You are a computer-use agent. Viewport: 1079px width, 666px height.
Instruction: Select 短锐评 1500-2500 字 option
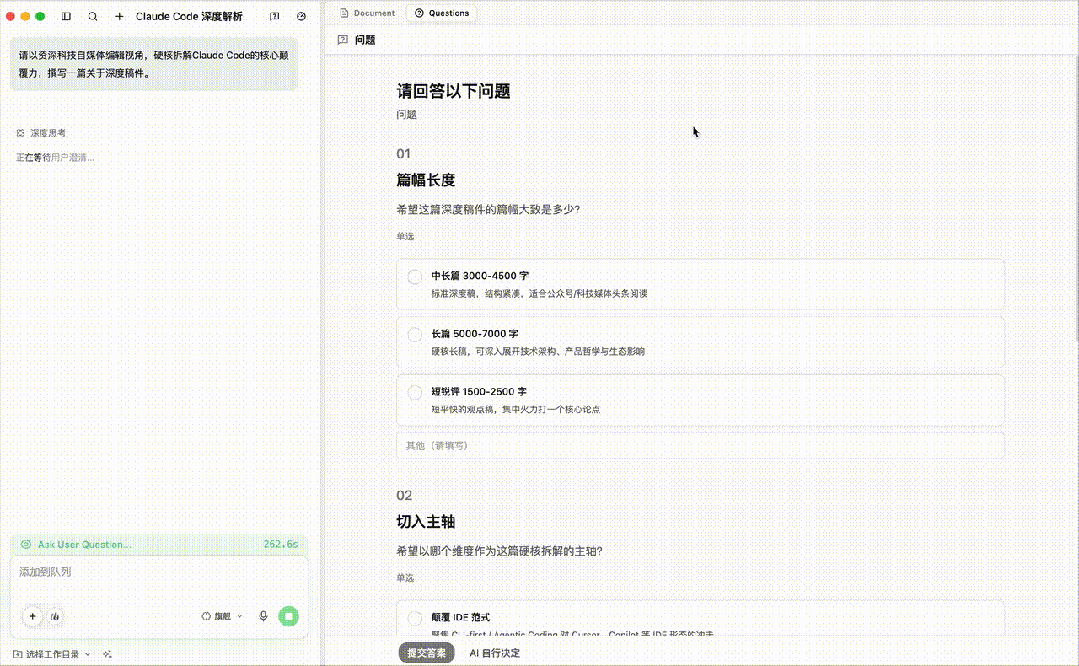pyautogui.click(x=700, y=400)
